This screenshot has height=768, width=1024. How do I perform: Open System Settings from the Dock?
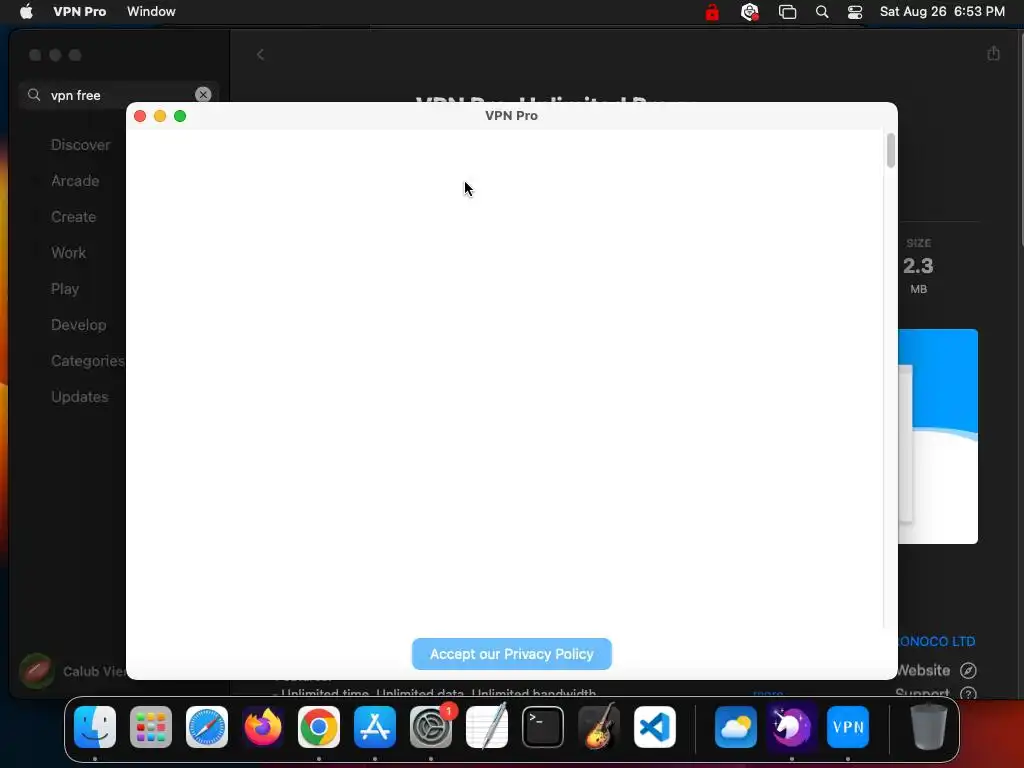pos(431,727)
